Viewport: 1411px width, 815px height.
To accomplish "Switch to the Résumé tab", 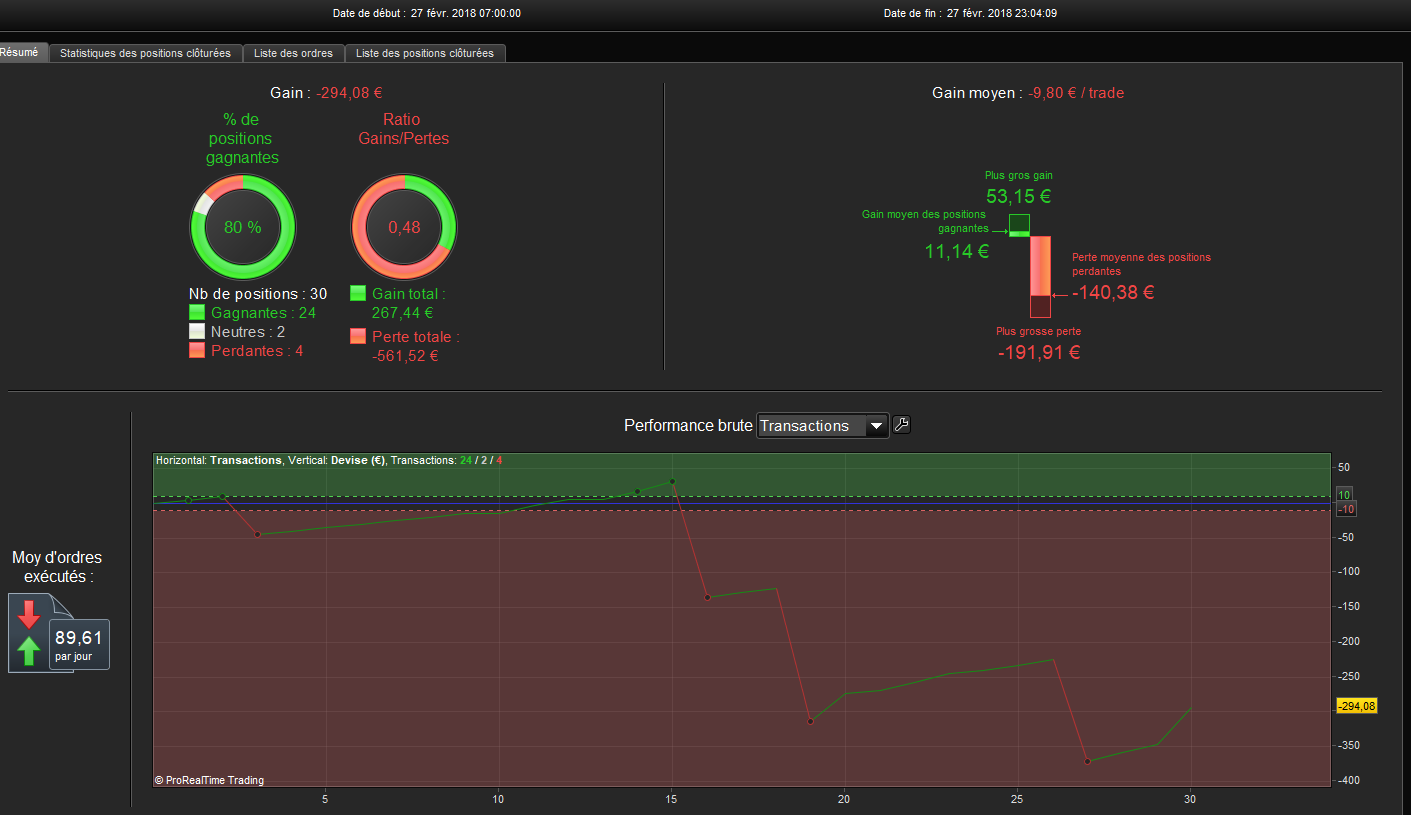I will pyautogui.click(x=20, y=52).
